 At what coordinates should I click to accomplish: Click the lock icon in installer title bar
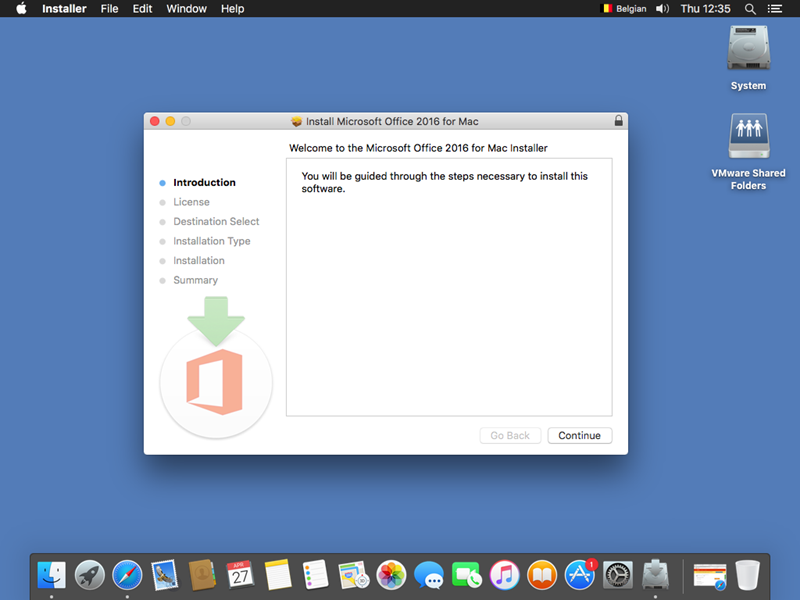coord(618,121)
